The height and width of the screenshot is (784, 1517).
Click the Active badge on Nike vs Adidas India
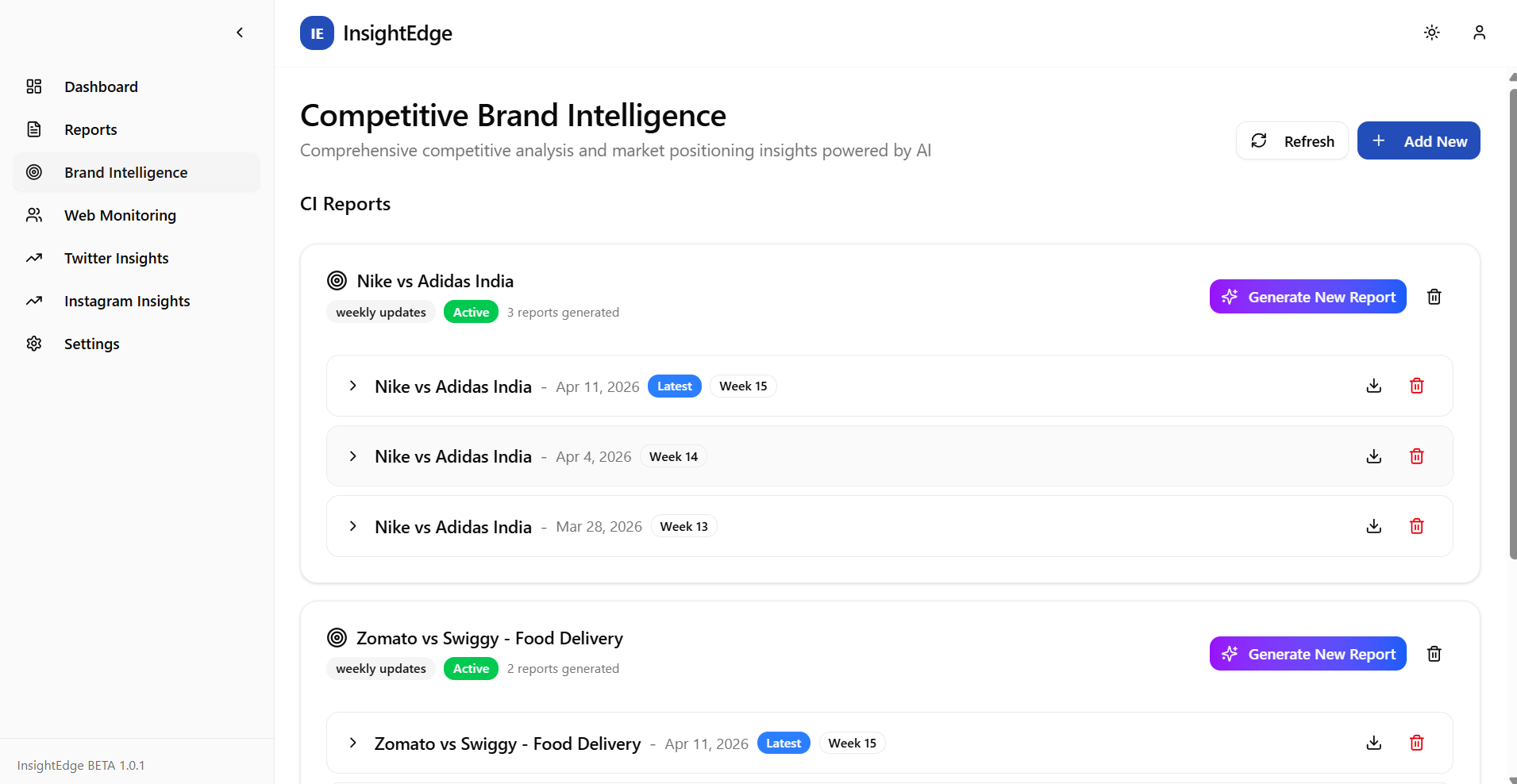[x=471, y=311]
